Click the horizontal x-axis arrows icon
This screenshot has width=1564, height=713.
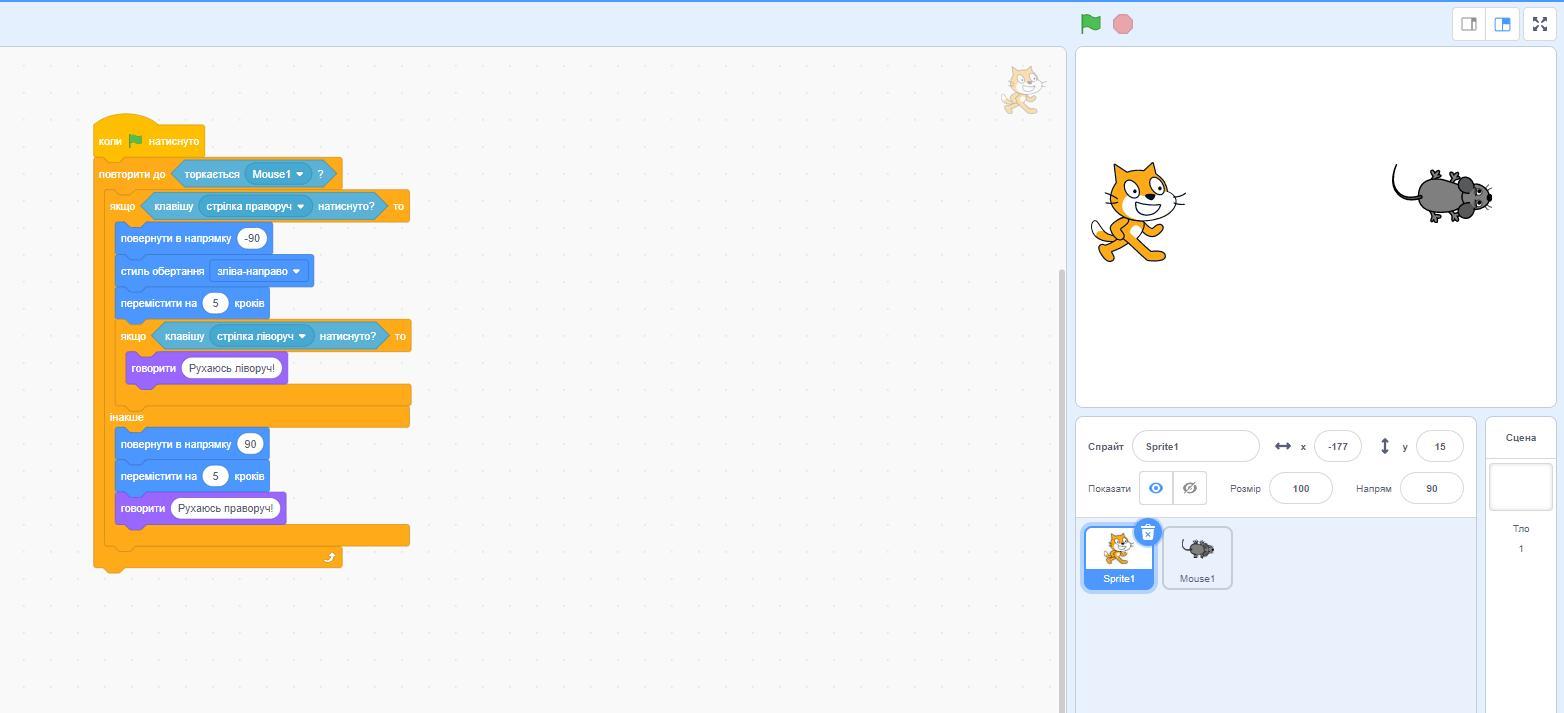pos(1283,446)
